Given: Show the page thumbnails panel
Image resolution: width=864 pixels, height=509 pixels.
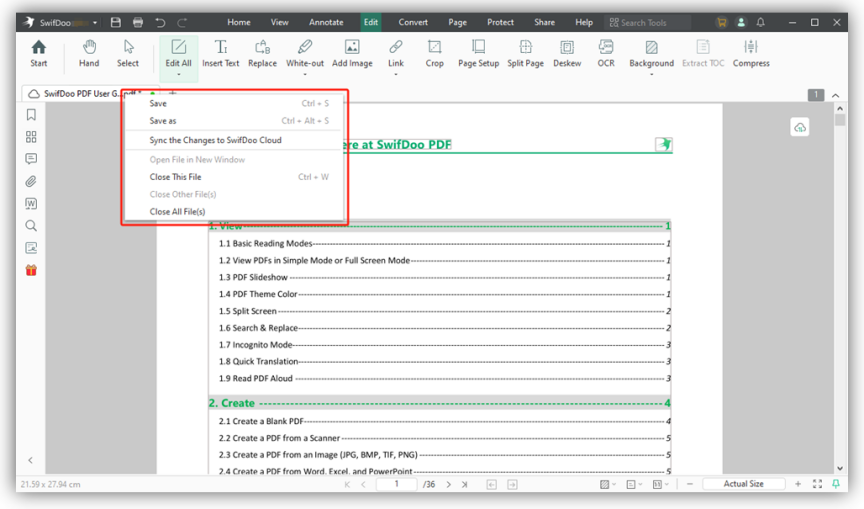Looking at the screenshot, I should 31,137.
